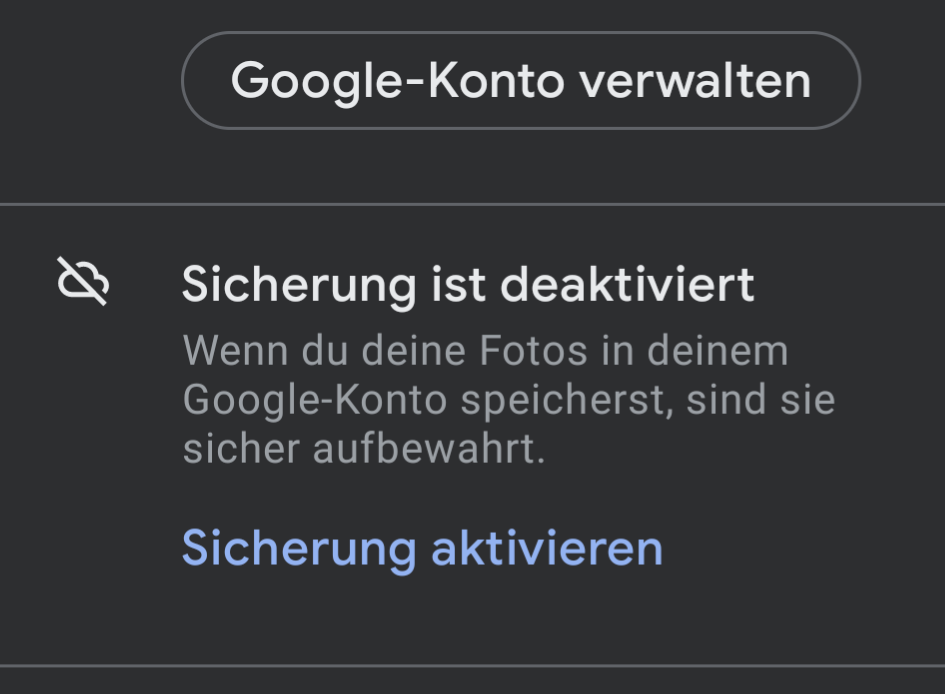Click the crossed-out cloud backup icon
Viewport: 945px width, 694px height.
coord(83,281)
